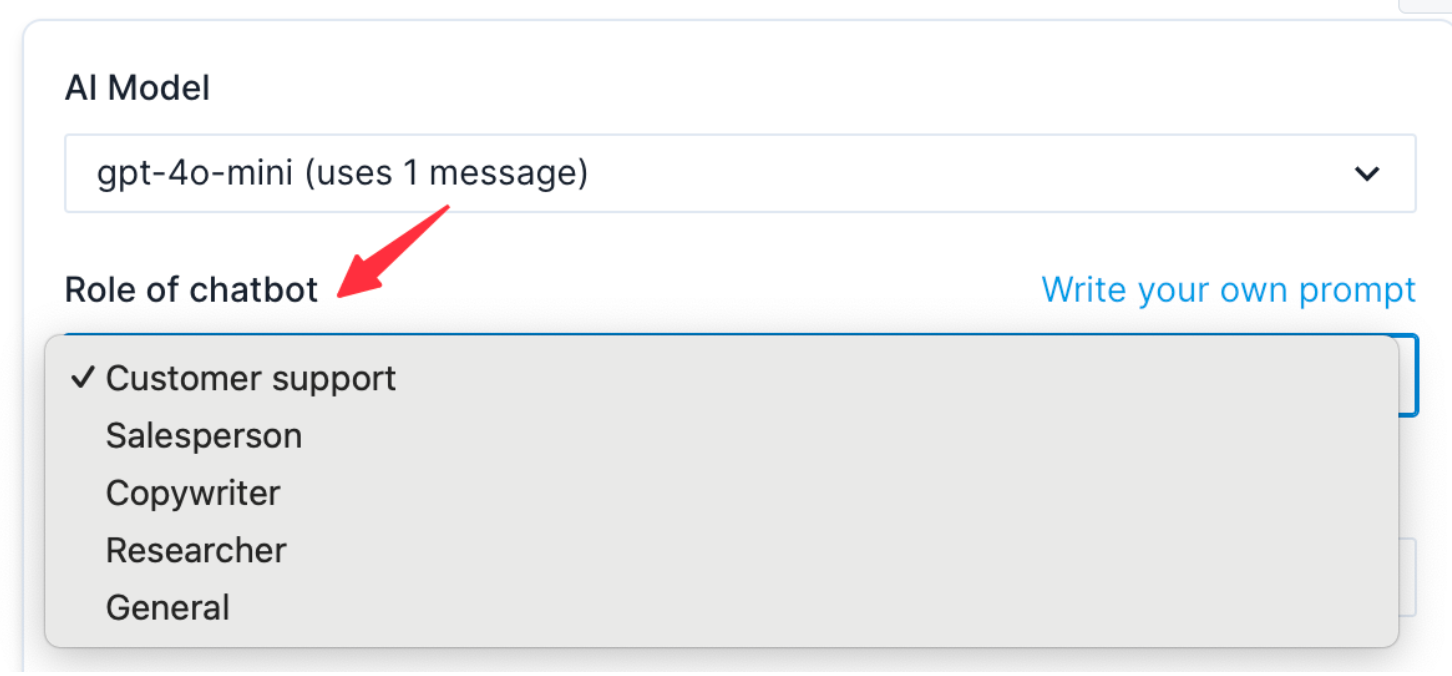The image size is (1452, 676).
Task: Choose the Customer support role option
Action: pos(250,378)
